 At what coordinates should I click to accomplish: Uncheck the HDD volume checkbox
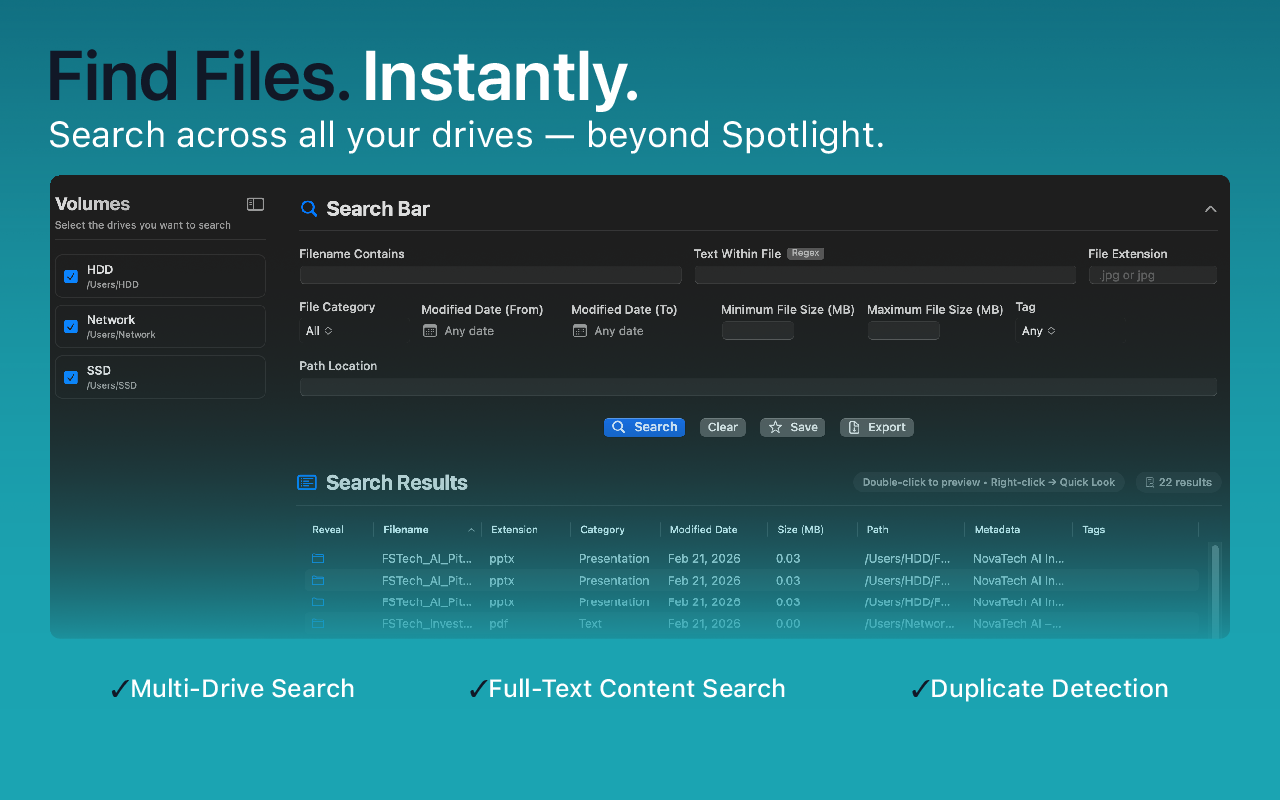pos(71,277)
